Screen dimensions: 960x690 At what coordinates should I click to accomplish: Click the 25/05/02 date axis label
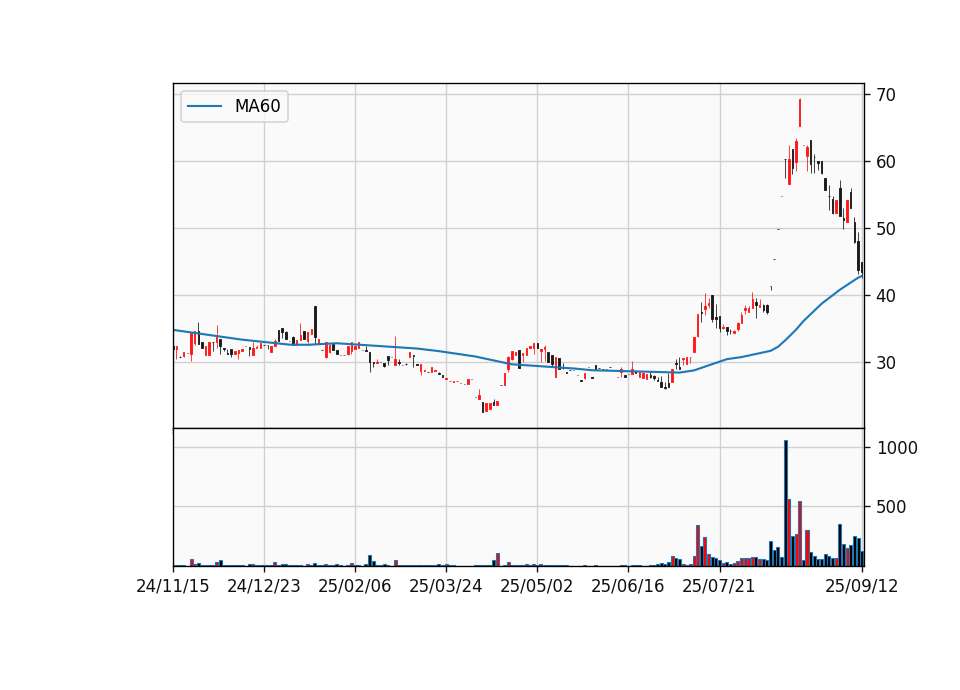point(537,586)
